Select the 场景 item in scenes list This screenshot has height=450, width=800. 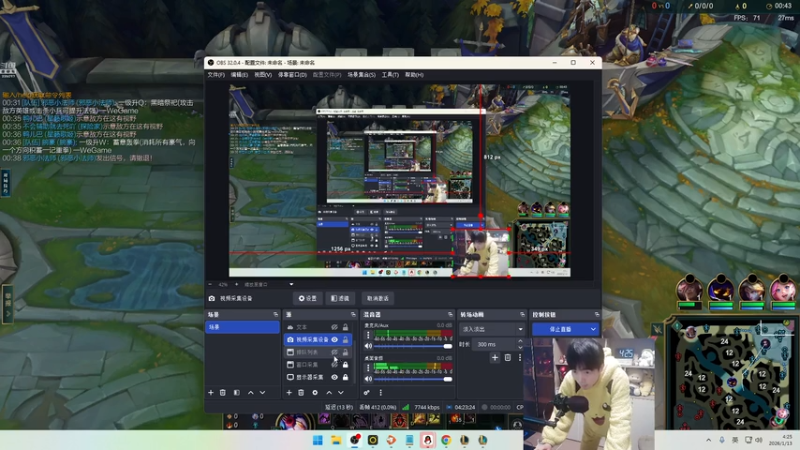(242, 327)
